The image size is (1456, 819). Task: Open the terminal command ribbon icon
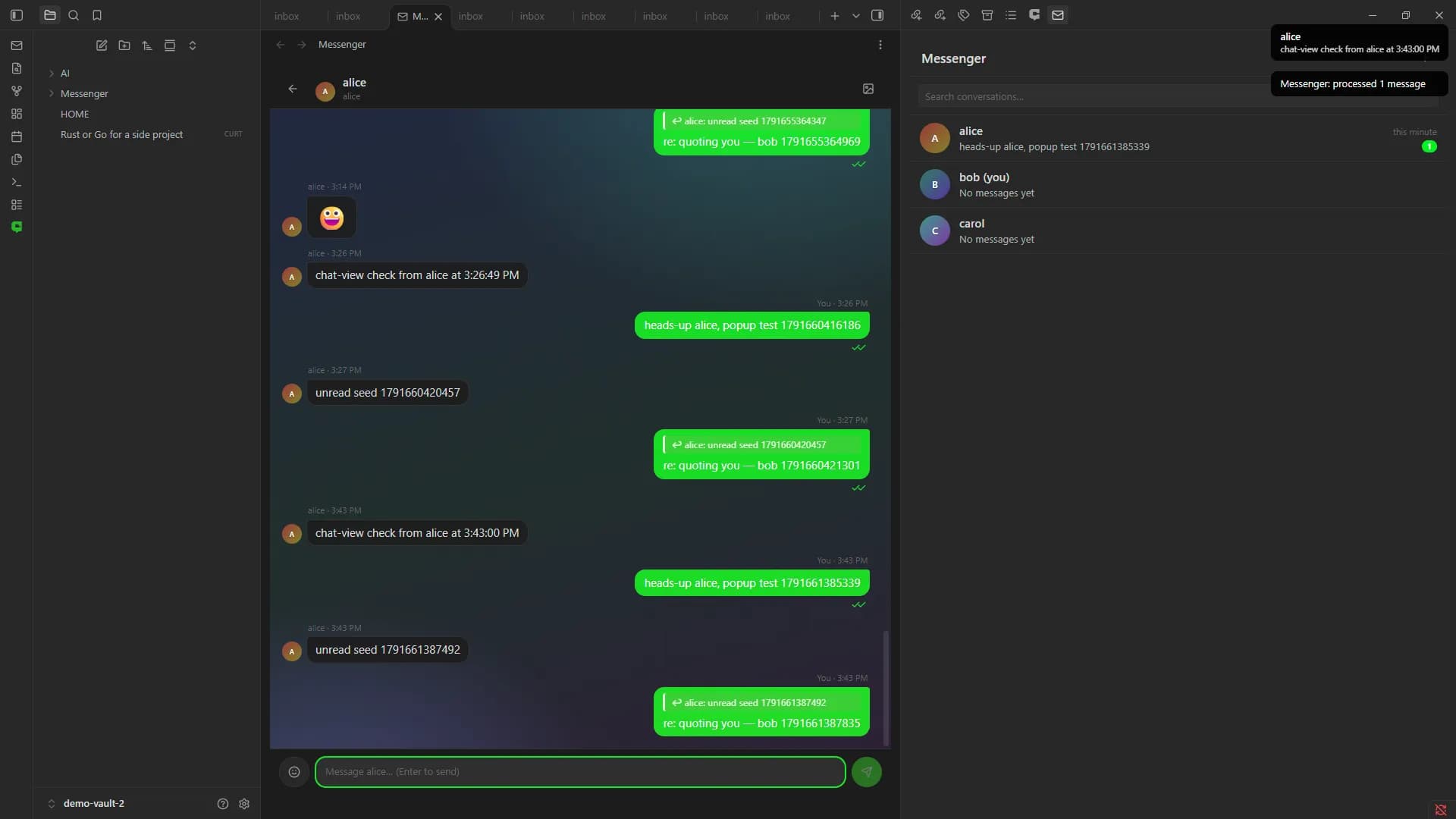pyautogui.click(x=17, y=182)
